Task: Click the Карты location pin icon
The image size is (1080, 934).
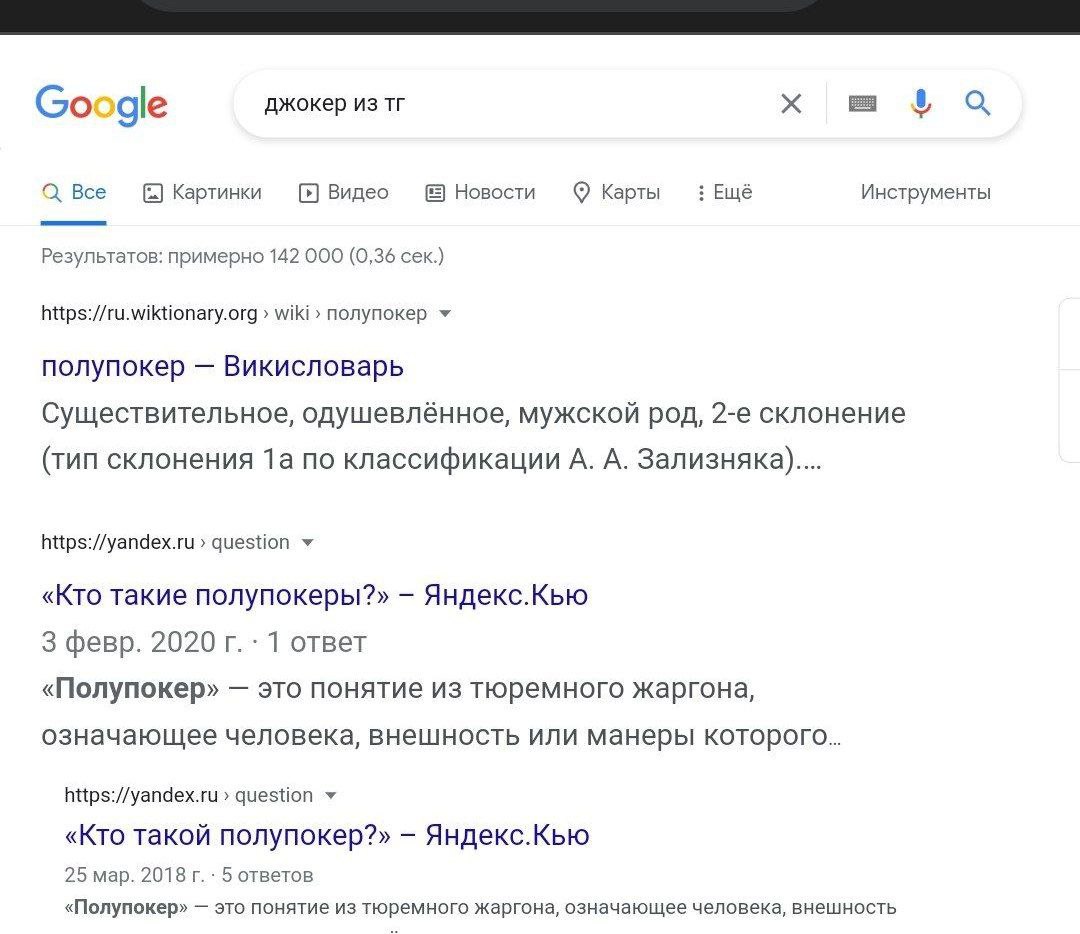Action: pos(581,193)
